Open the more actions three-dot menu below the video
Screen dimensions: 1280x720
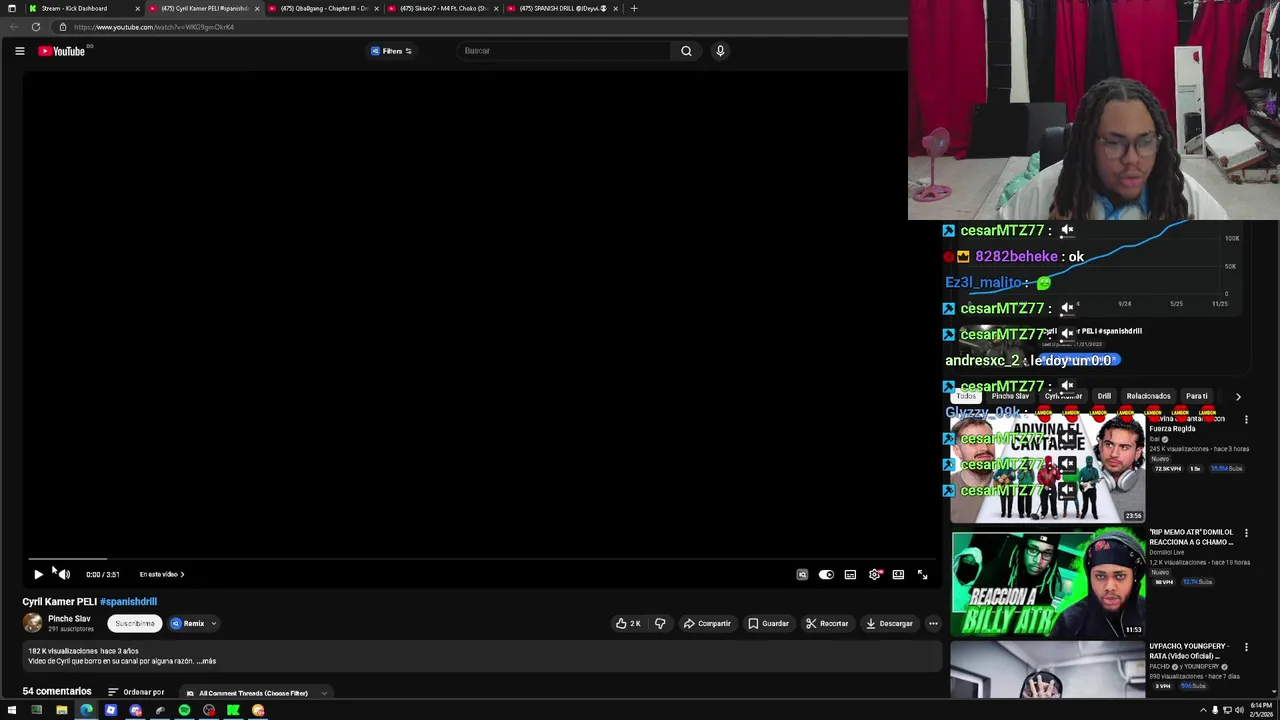tap(933, 623)
